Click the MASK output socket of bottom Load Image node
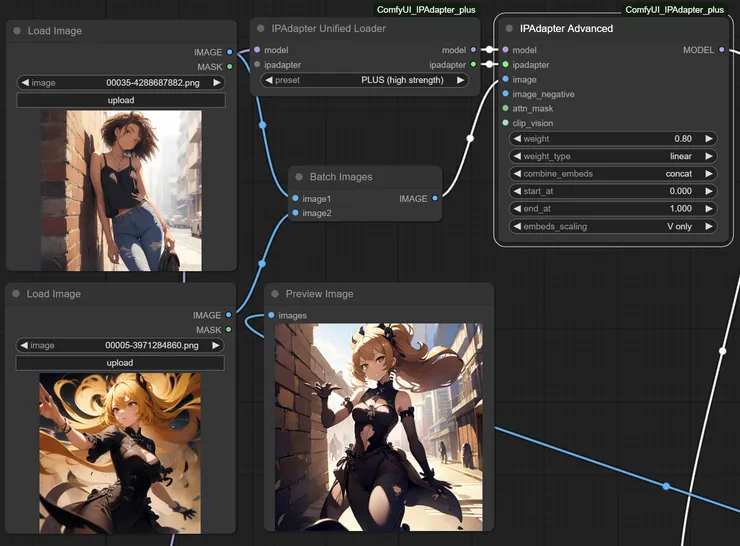 (x=229, y=330)
